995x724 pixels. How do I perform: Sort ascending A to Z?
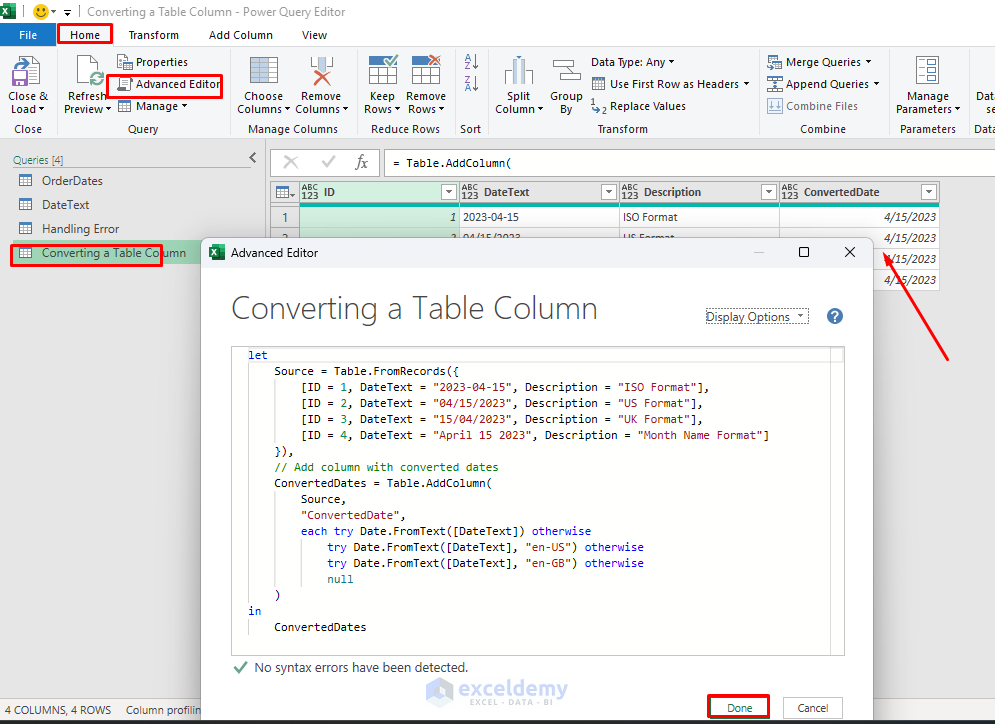pos(471,62)
